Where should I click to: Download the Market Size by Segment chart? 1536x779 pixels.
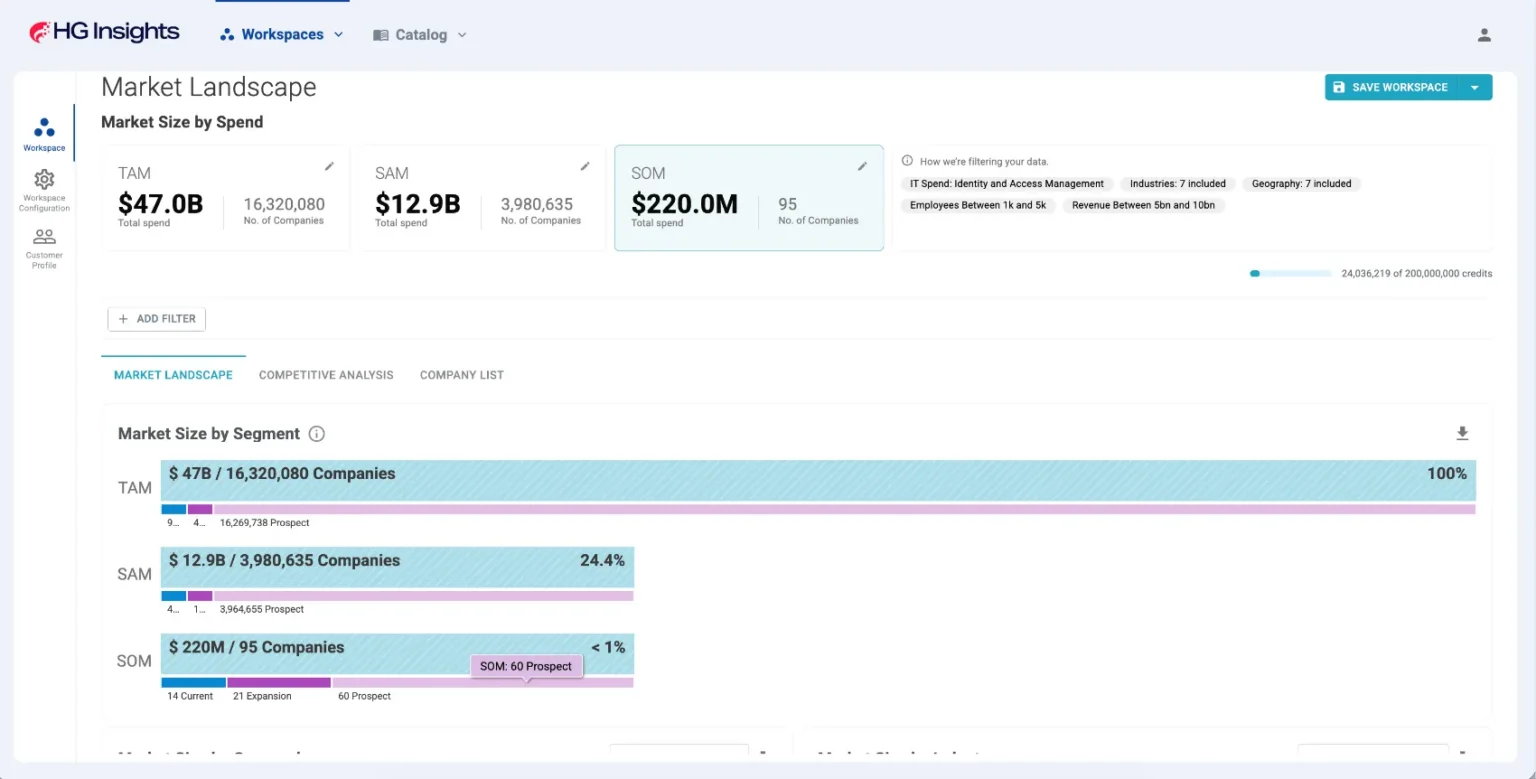[1462, 433]
